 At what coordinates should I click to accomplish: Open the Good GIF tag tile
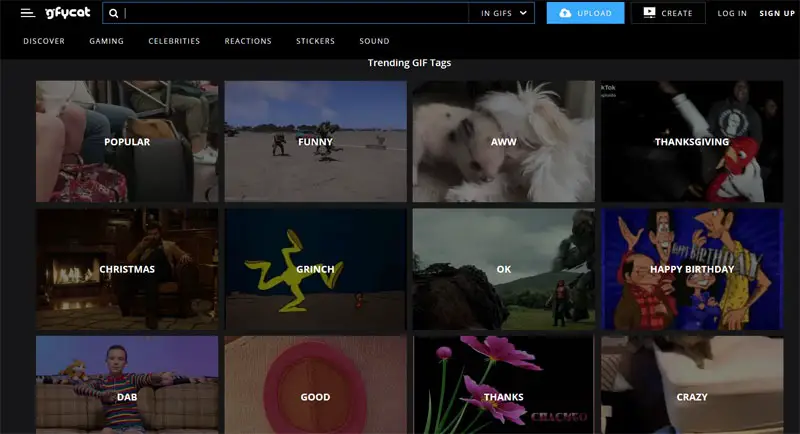click(x=315, y=385)
